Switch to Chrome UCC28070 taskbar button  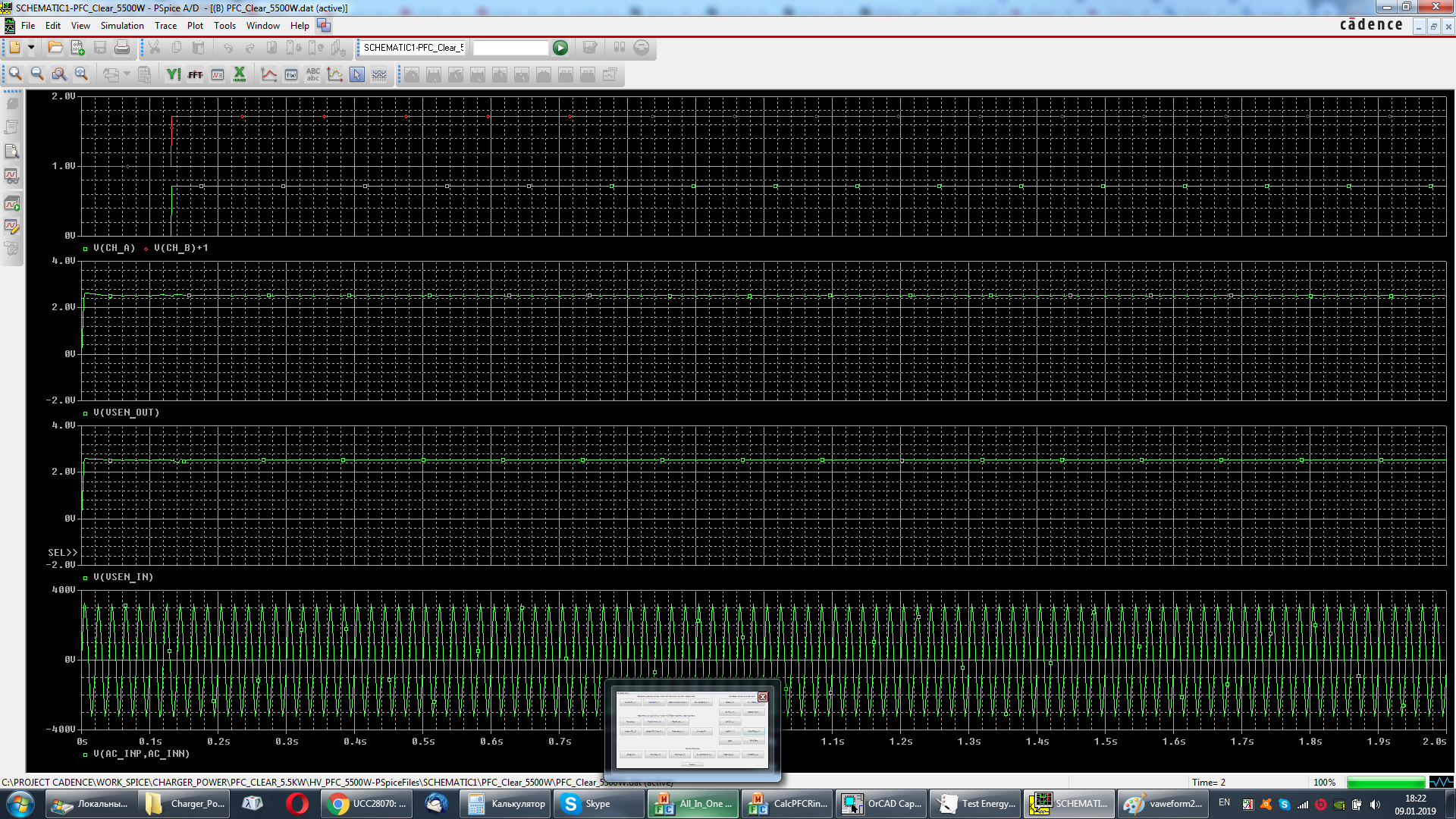point(367,804)
